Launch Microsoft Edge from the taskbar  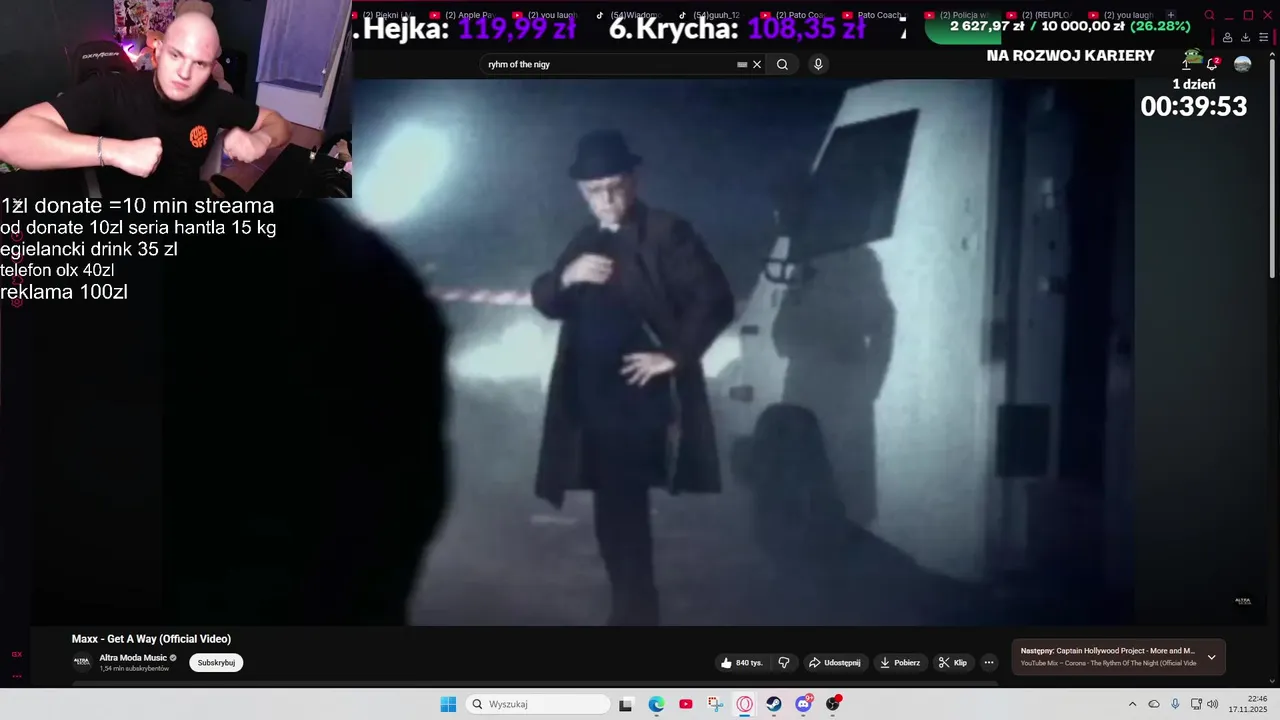(656, 704)
